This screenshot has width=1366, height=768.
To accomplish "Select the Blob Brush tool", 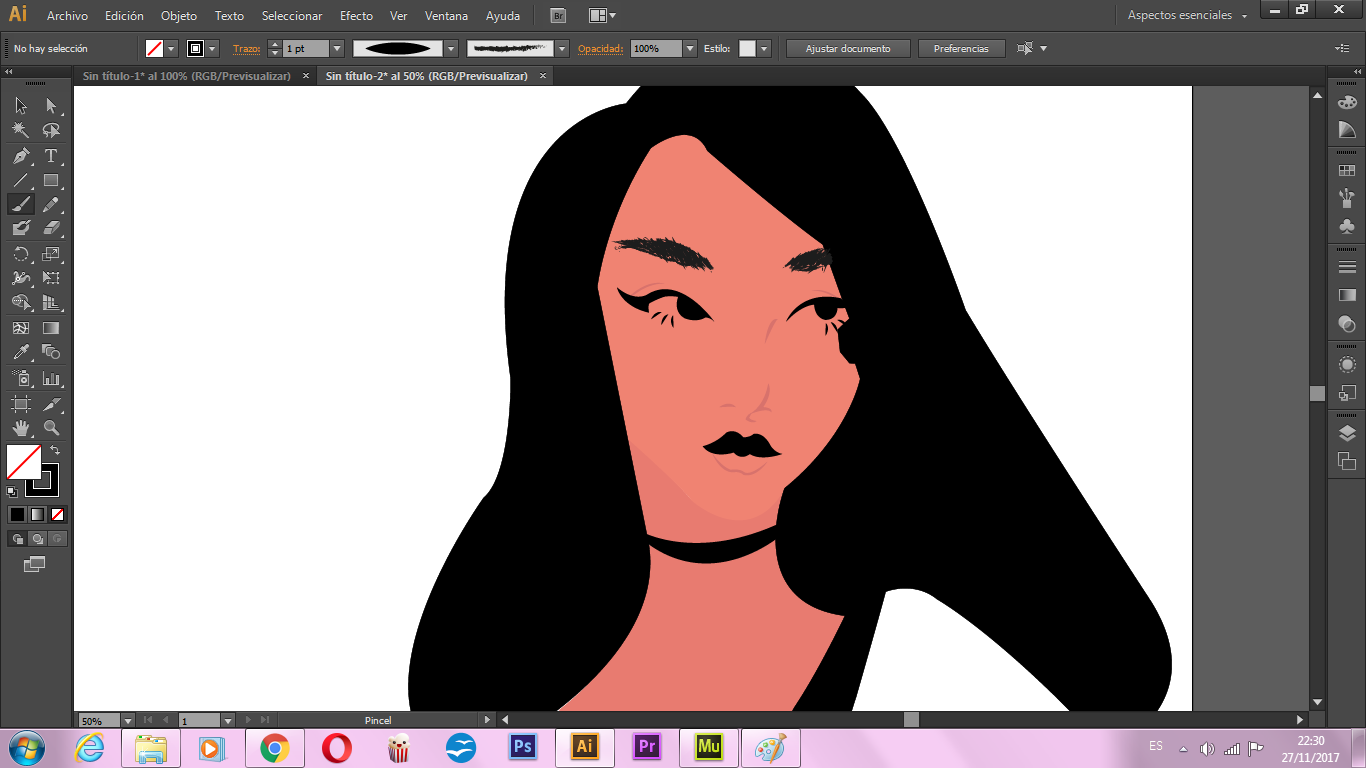I will click(x=21, y=228).
